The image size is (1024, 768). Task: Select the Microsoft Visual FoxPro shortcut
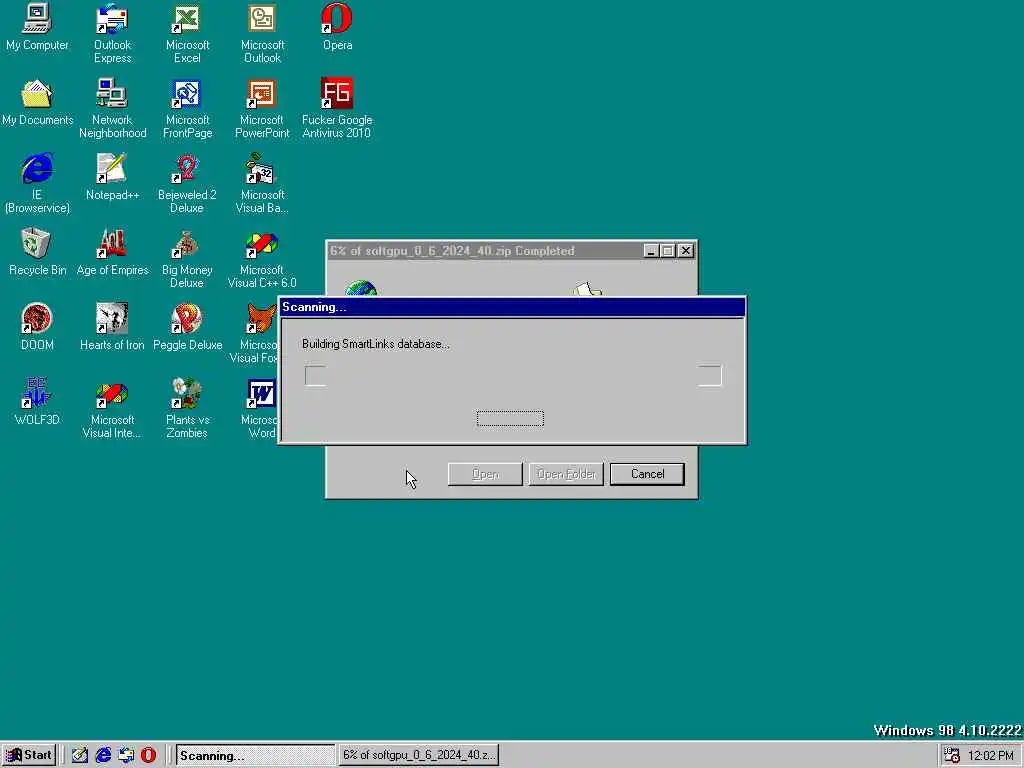click(255, 334)
